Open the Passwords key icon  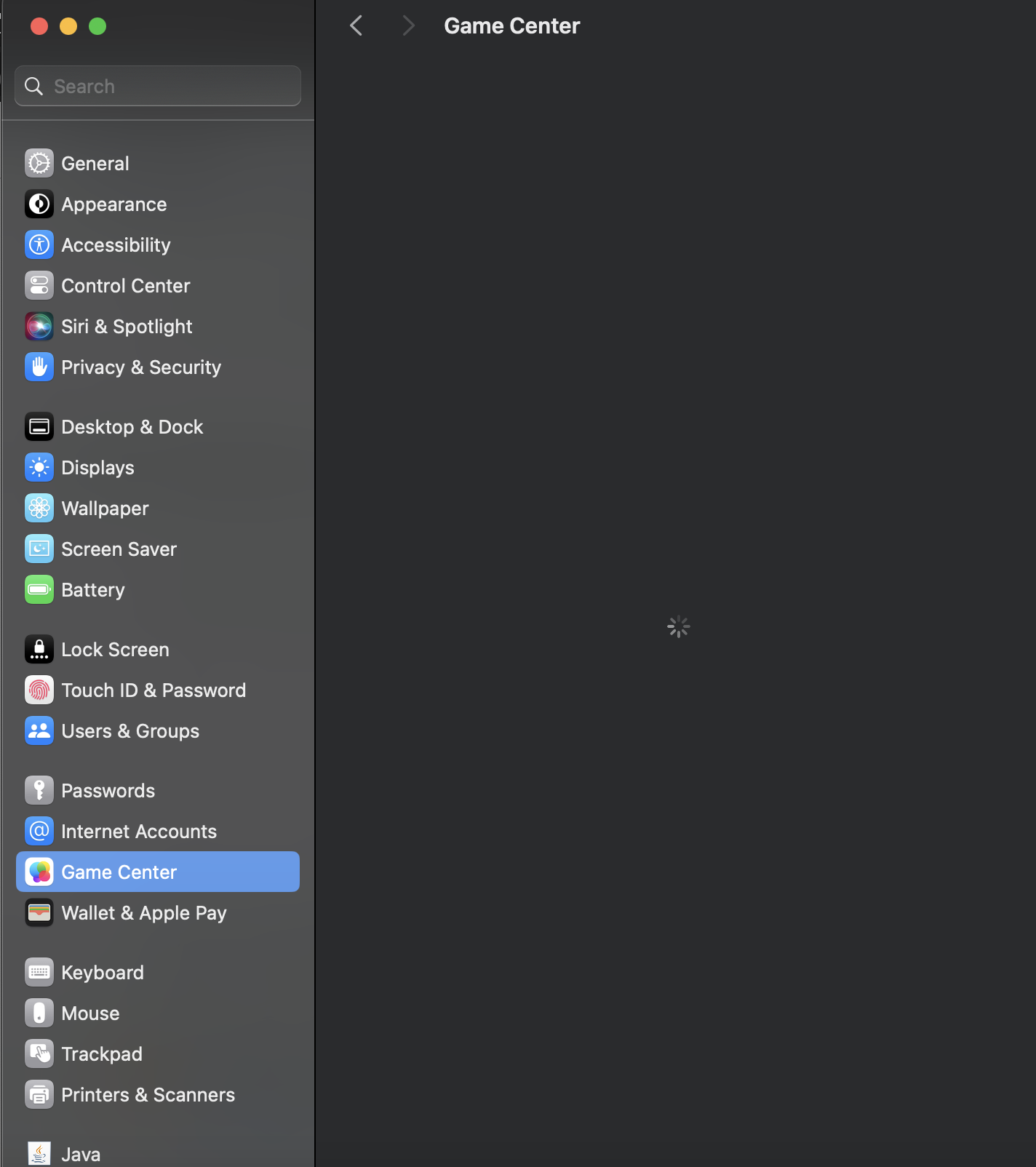point(39,791)
